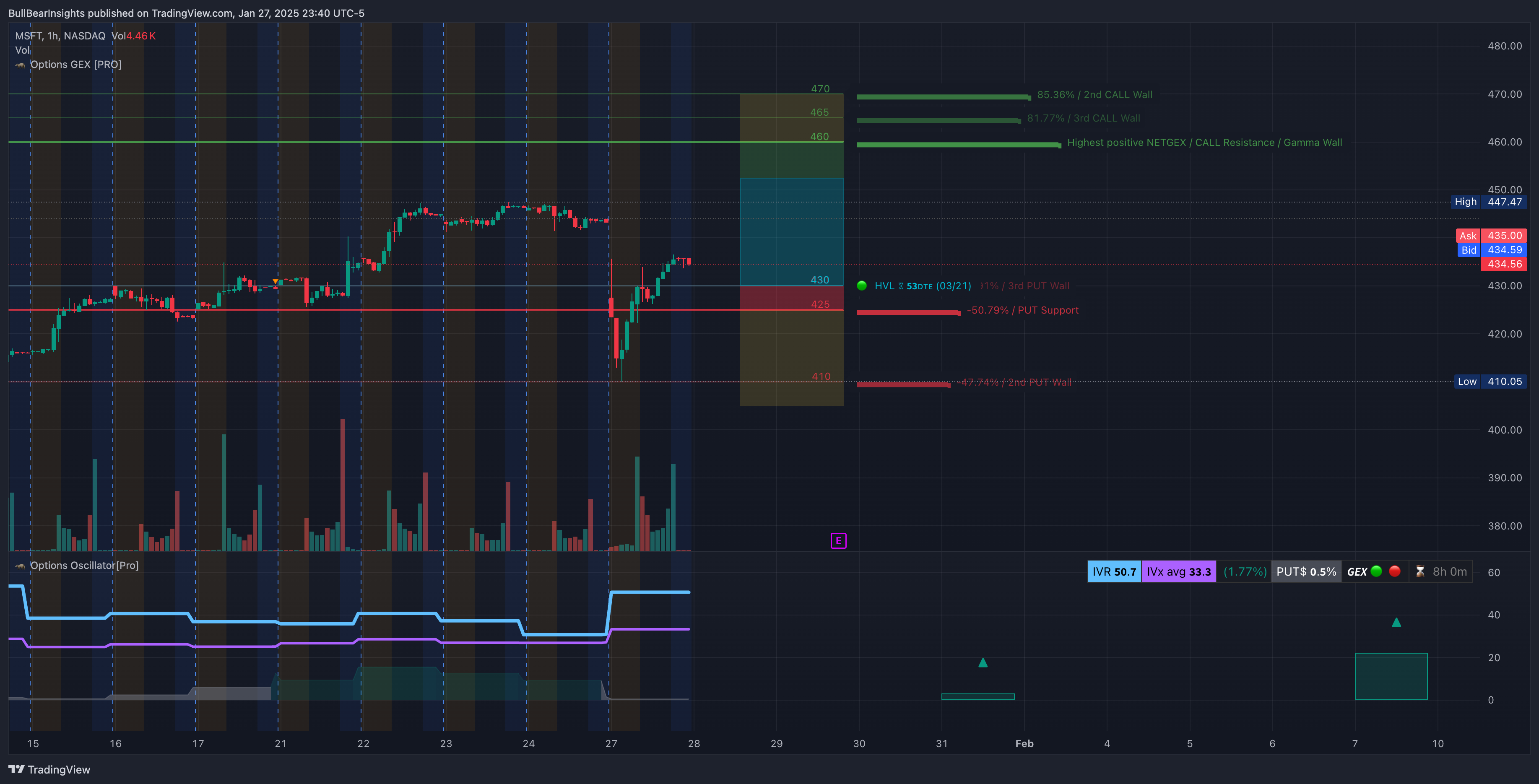Click the IVR 50.7 badge
This screenshot has height=784, width=1539.
pyautogui.click(x=1114, y=571)
